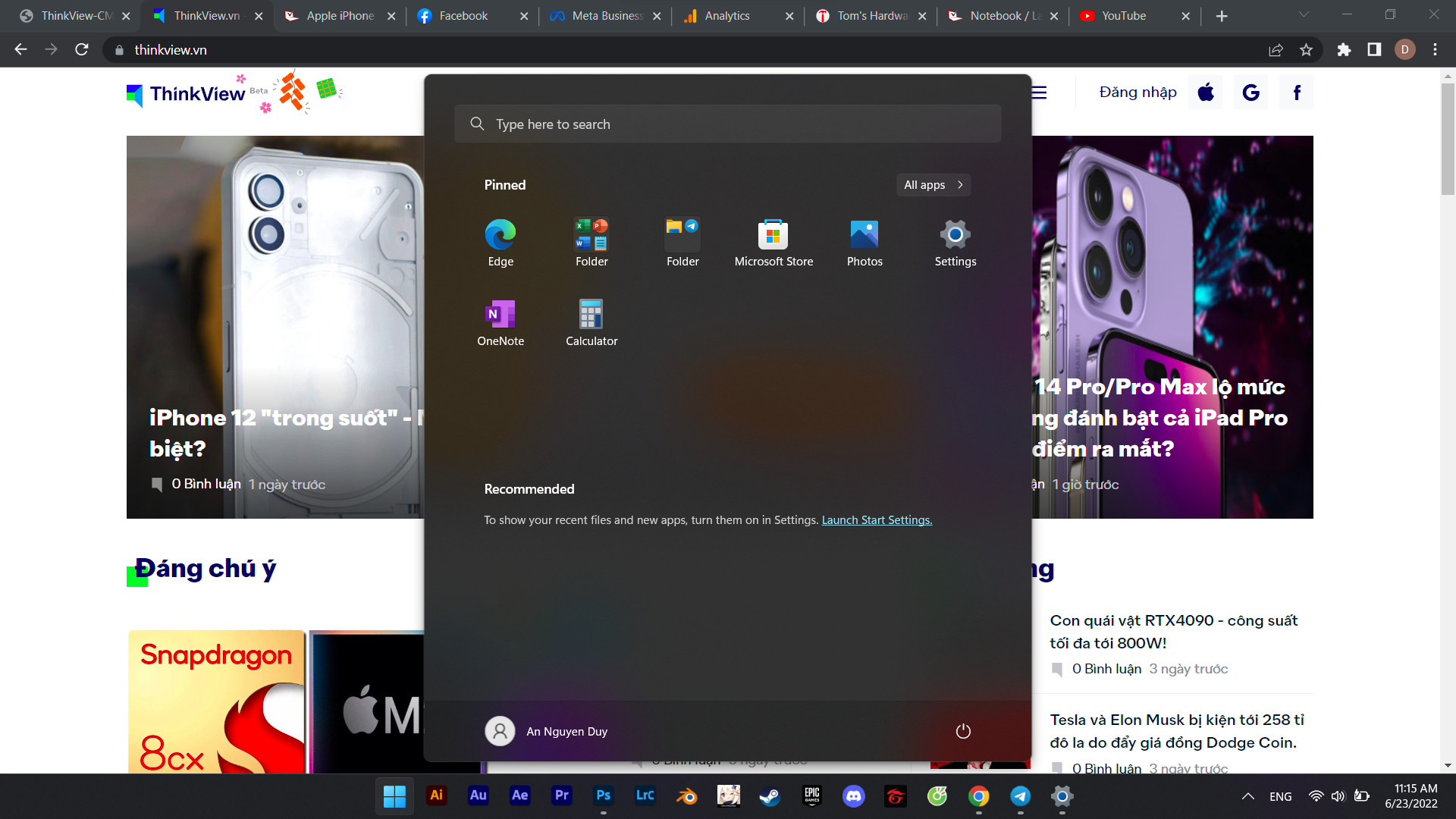
Task: Bookmark this page with star icon
Action: 1306,49
